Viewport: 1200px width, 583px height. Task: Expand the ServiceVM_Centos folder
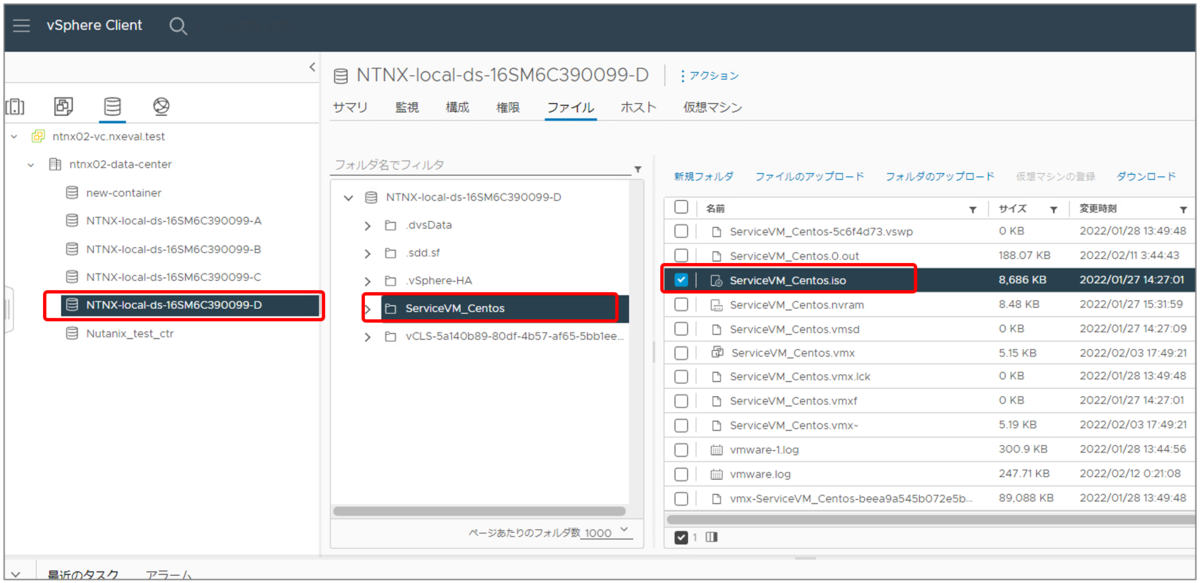368,309
